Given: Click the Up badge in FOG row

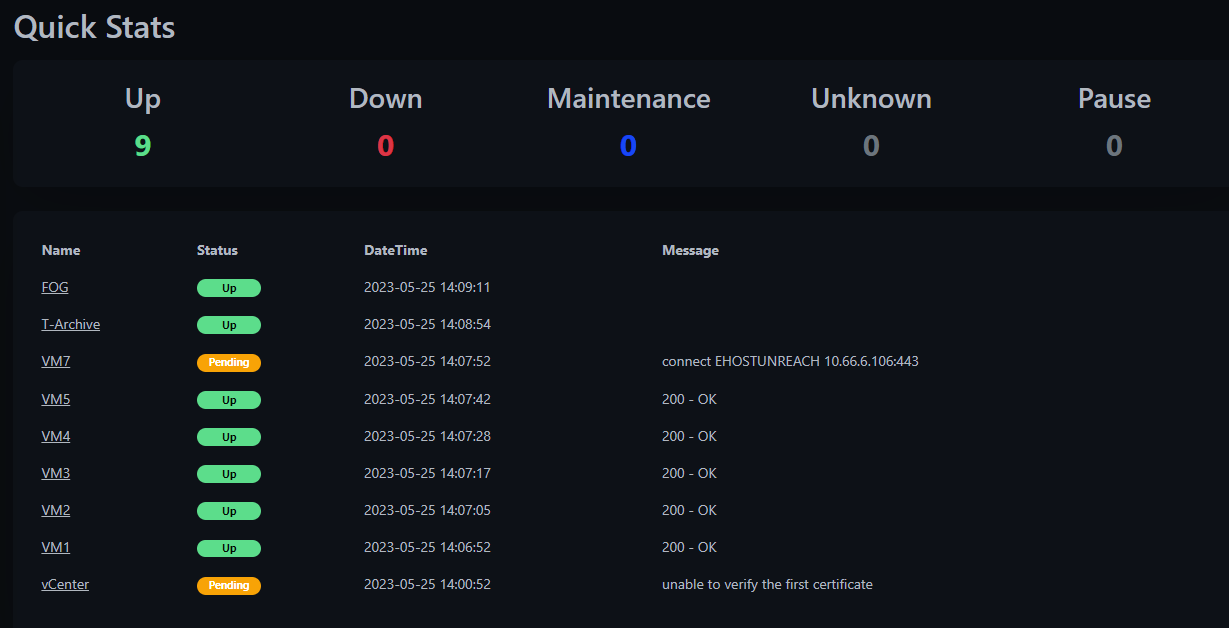Looking at the screenshot, I should point(228,288).
